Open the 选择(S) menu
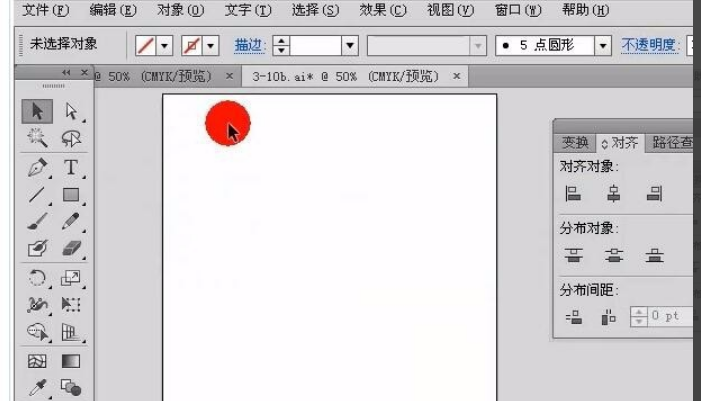 (315, 10)
